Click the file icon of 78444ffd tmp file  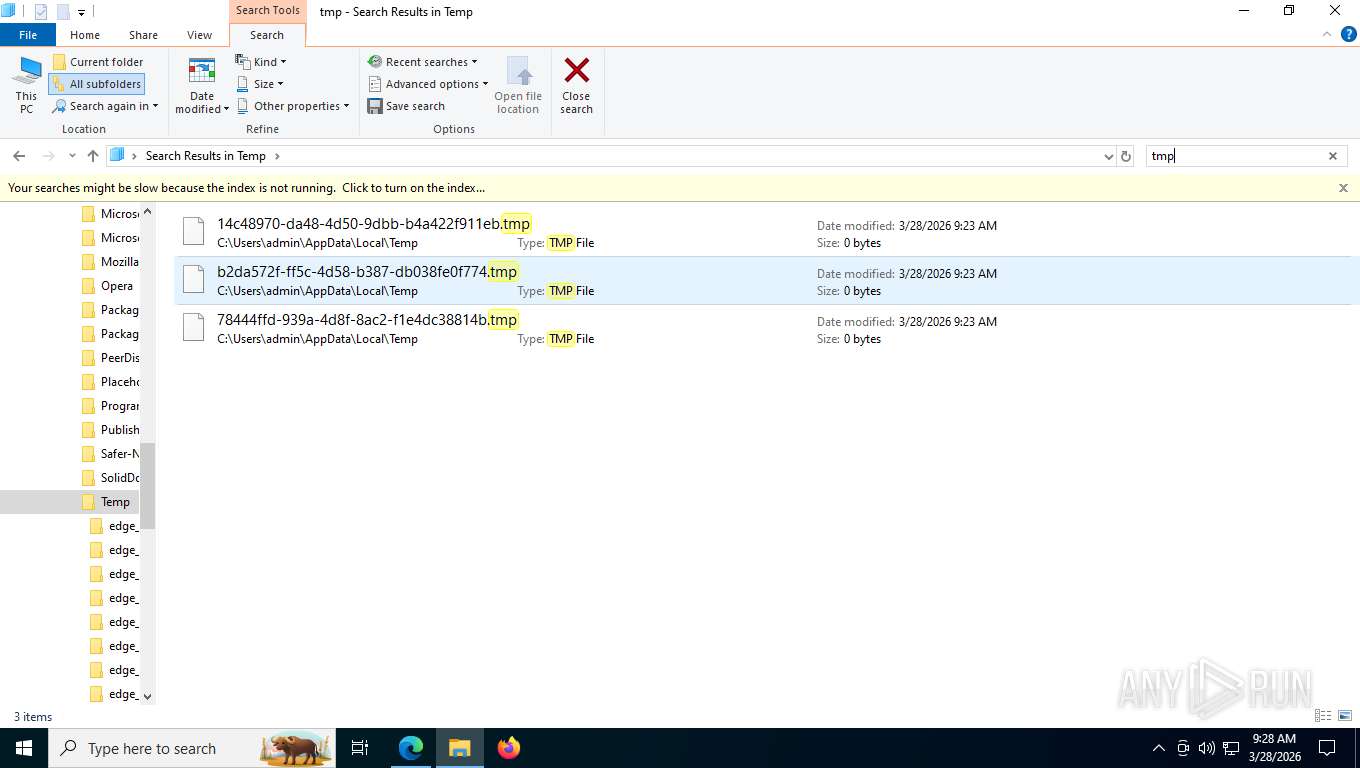click(x=194, y=328)
